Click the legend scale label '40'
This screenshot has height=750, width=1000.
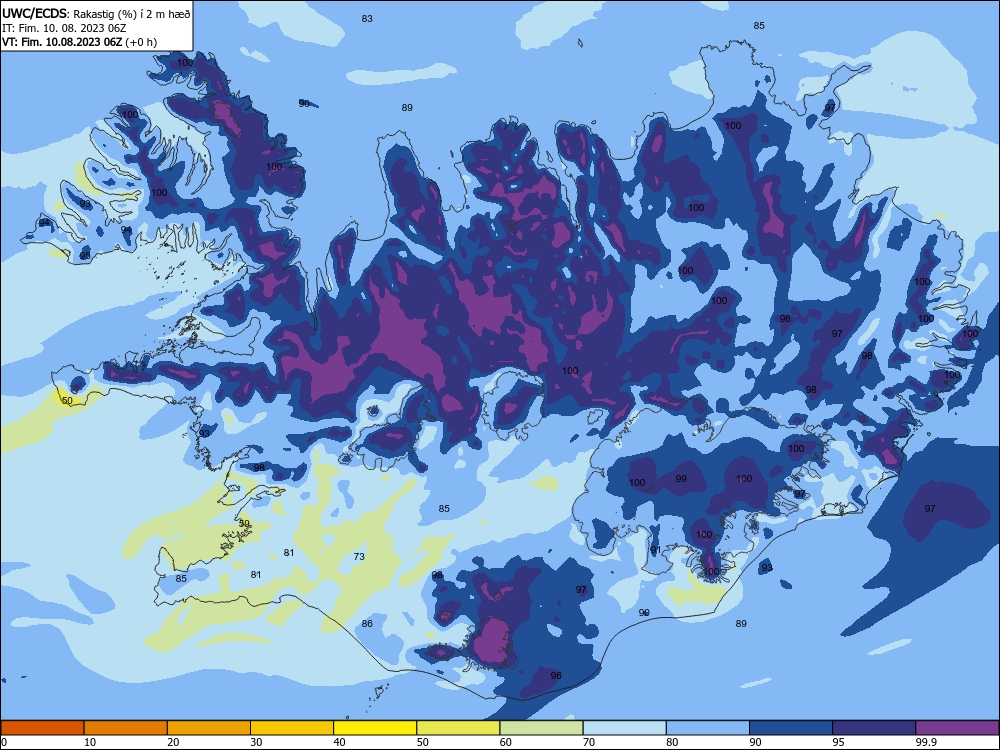[x=339, y=742]
